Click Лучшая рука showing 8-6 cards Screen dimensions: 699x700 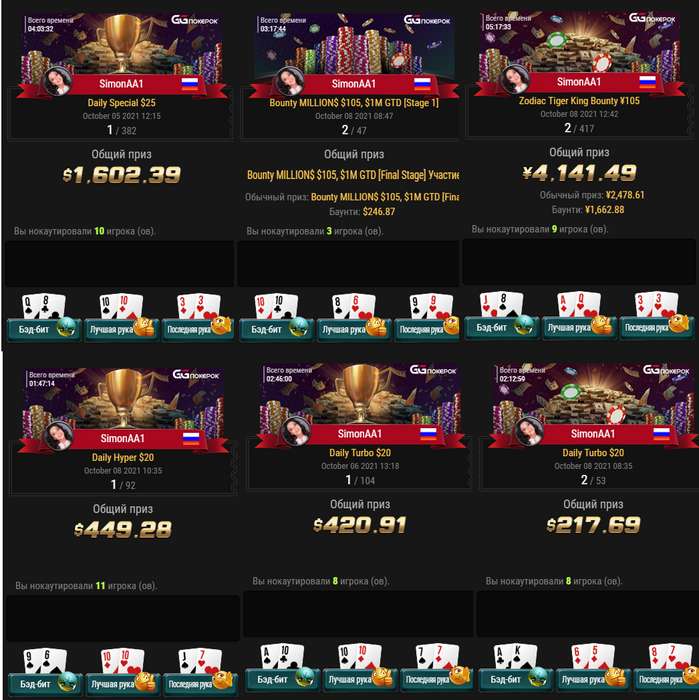(x=354, y=329)
